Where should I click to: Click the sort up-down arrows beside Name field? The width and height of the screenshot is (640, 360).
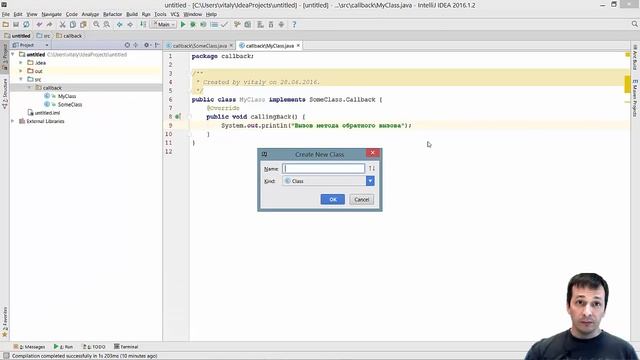point(371,169)
